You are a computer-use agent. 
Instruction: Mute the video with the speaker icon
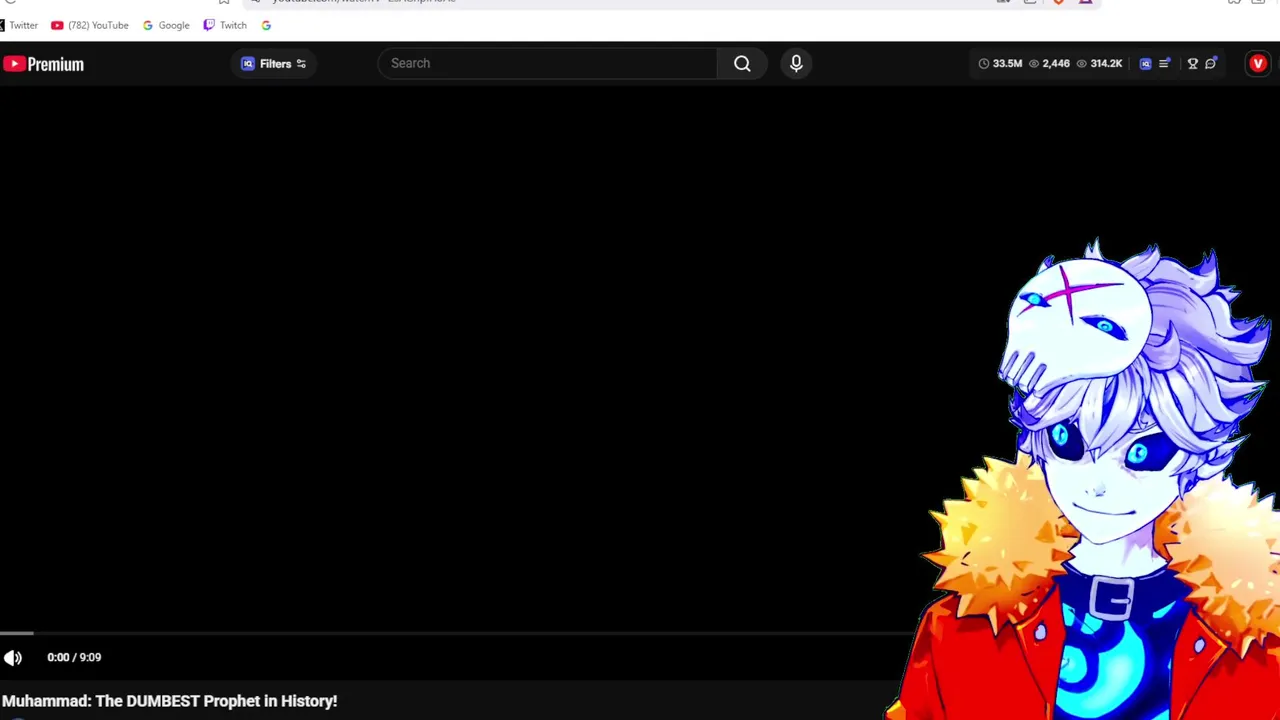13,658
